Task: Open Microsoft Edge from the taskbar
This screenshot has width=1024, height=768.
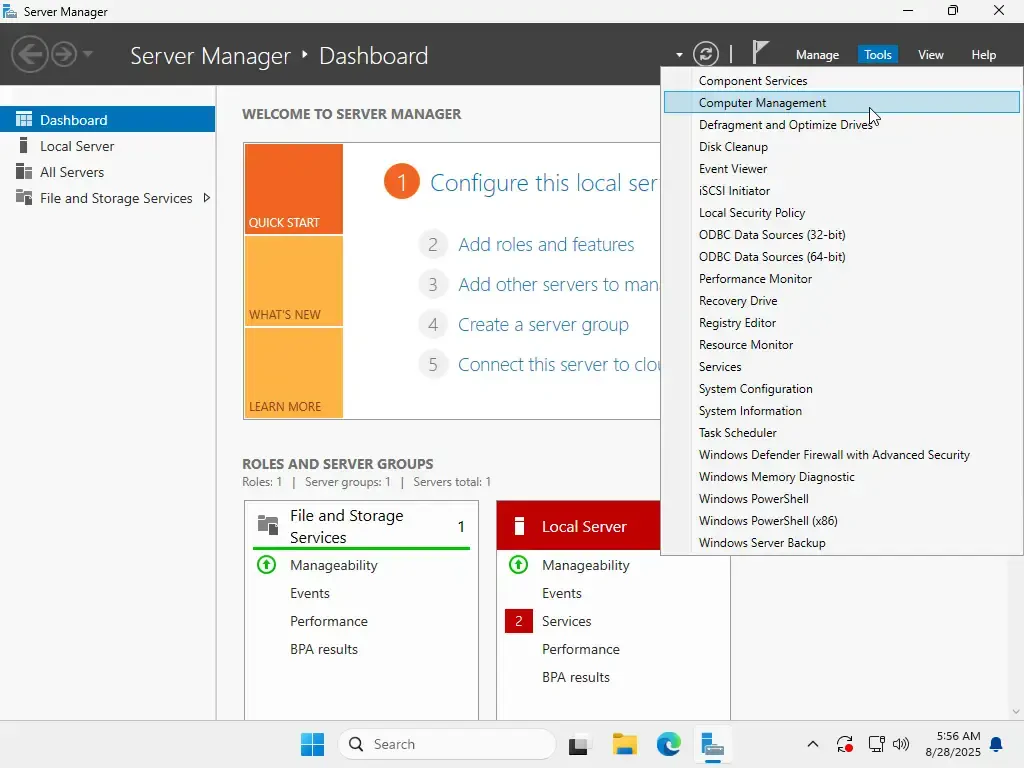Action: pos(669,744)
